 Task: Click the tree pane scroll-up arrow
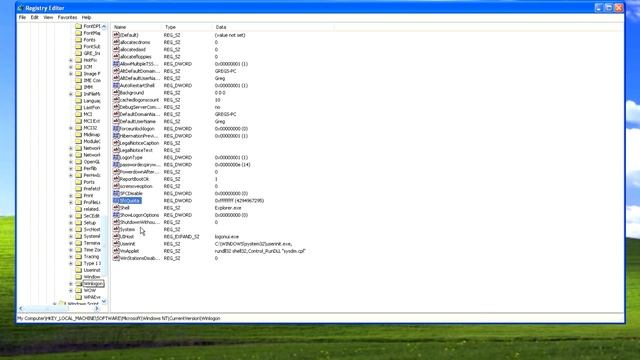click(104, 27)
